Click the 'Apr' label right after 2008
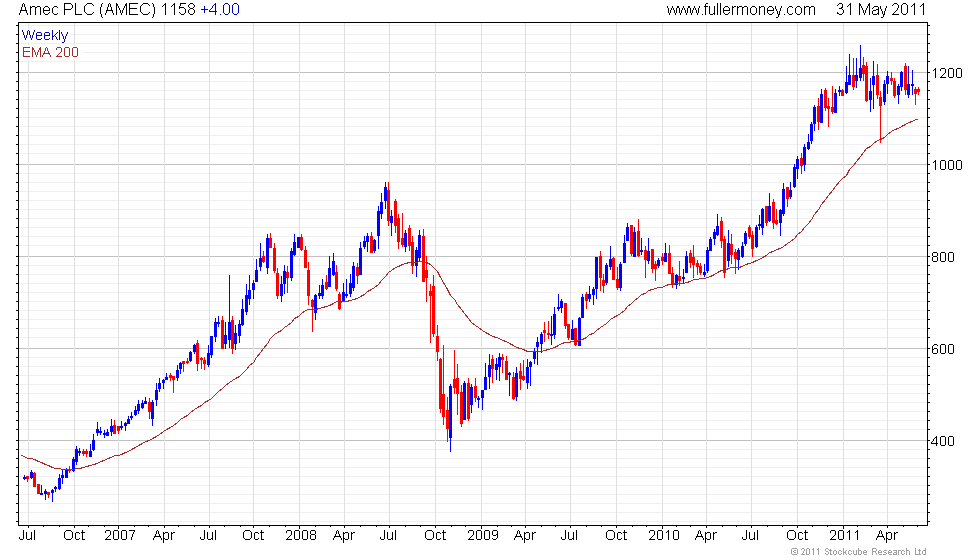This screenshot has height=560, width=980. click(x=344, y=536)
